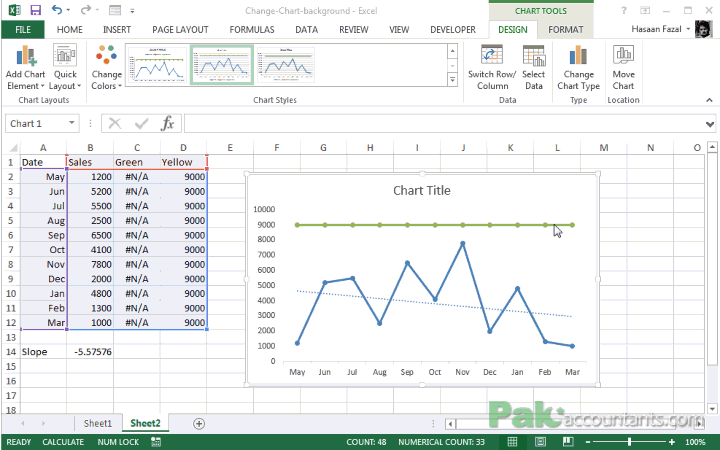
Task: Open the REVIEW tab
Action: coord(354,30)
